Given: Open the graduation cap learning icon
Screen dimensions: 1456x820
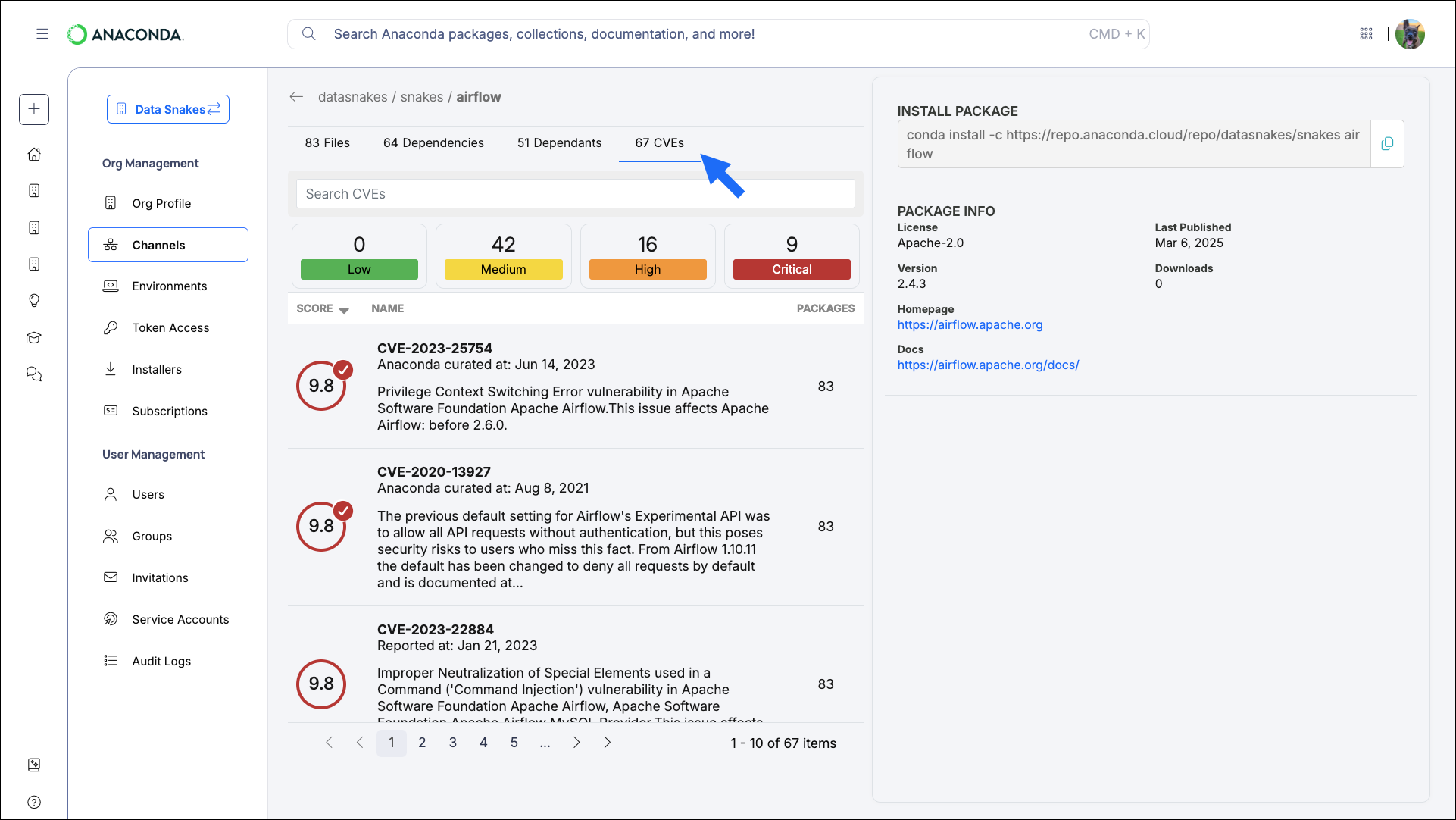Looking at the screenshot, I should [34, 337].
